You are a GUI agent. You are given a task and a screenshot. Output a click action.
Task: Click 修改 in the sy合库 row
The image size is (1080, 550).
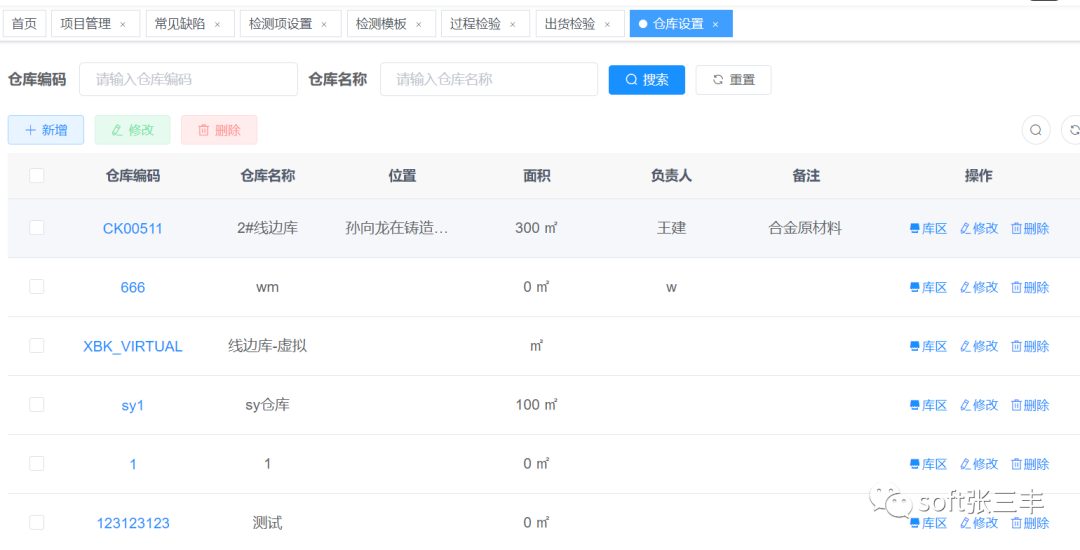pos(979,405)
